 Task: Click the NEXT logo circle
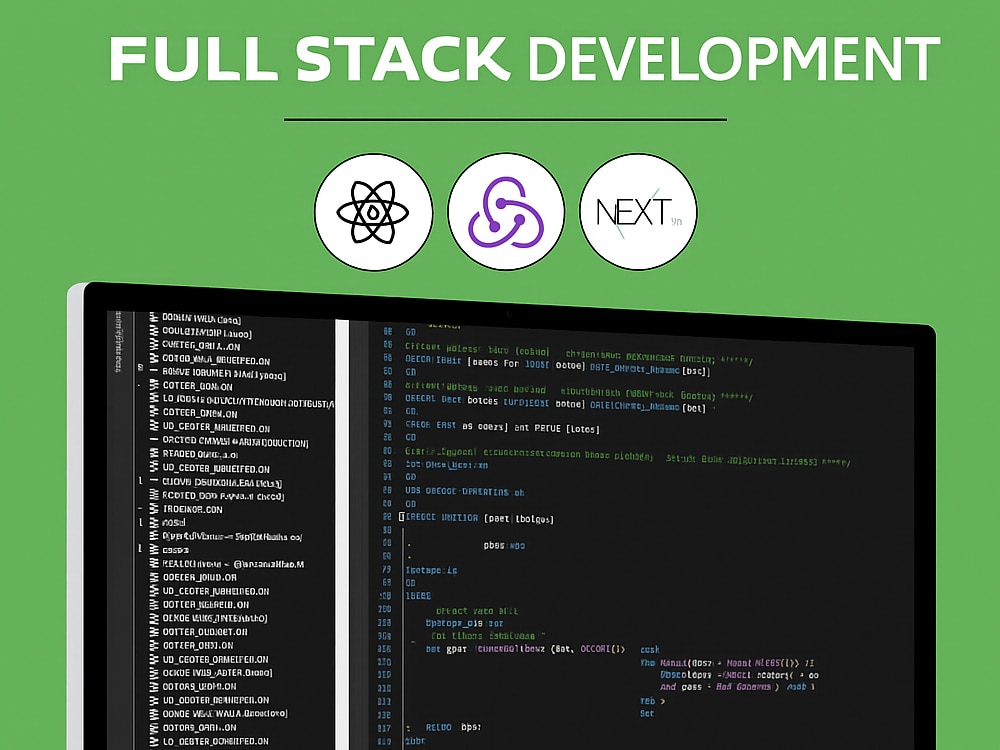638,212
